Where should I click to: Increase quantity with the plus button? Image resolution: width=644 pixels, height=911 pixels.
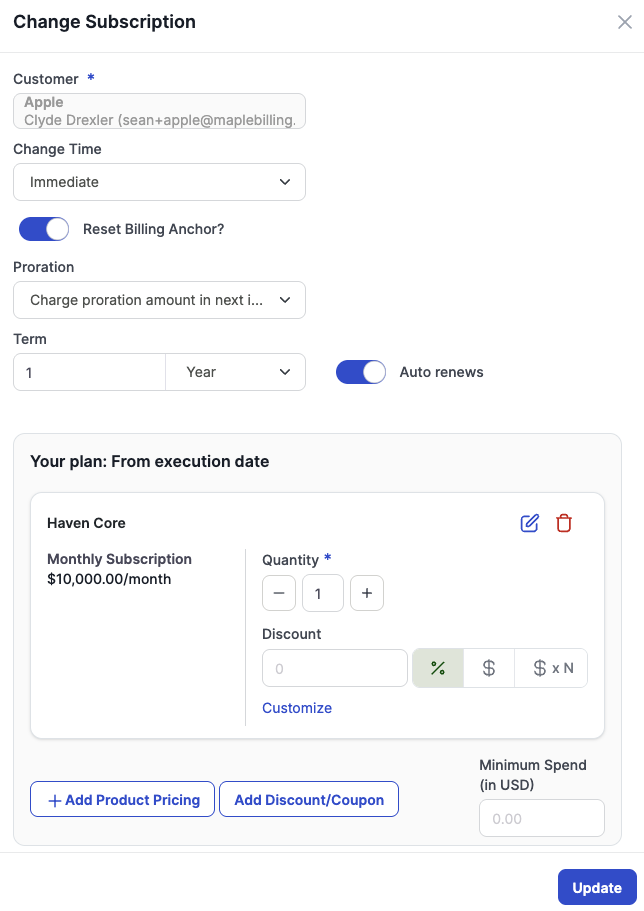coord(367,593)
